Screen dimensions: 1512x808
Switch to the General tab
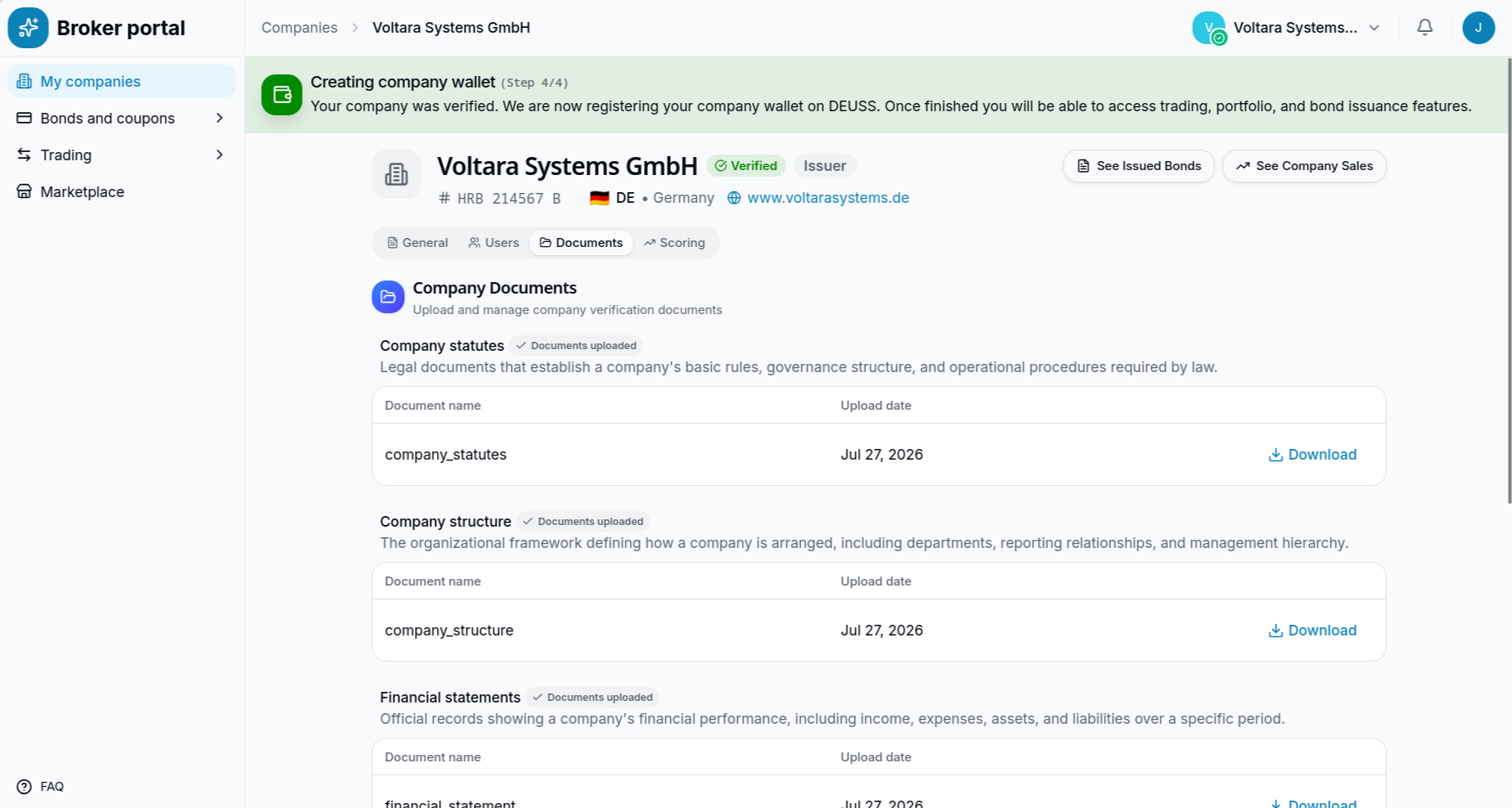[x=417, y=243]
